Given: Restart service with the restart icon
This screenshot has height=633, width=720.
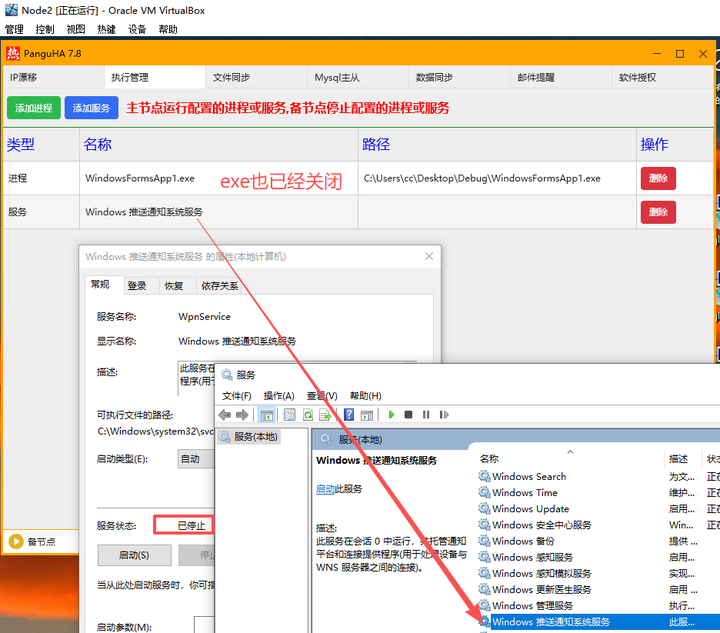Looking at the screenshot, I should [444, 415].
